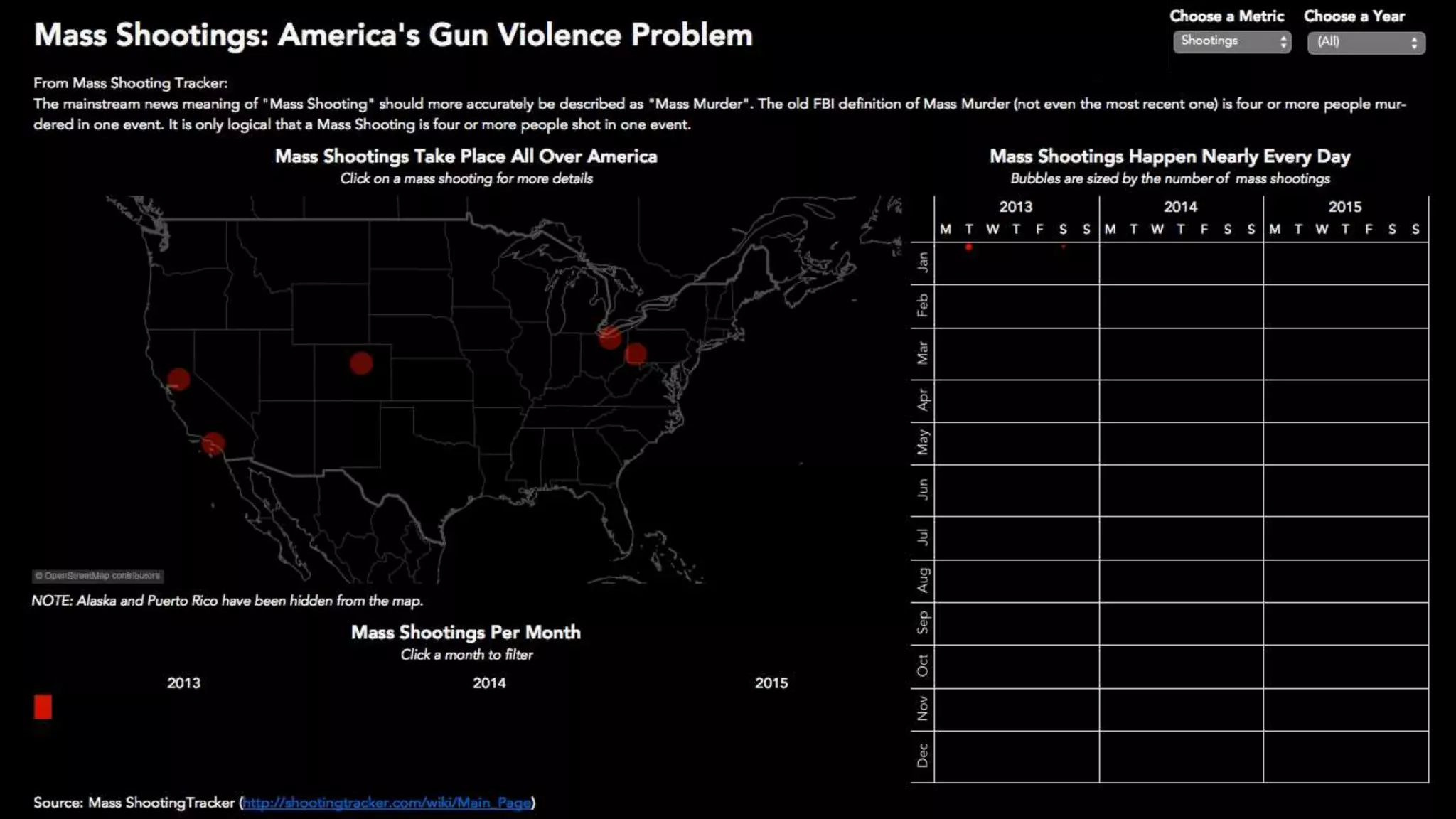
Task: Click the Jan row label in calendar
Action: tap(922, 262)
